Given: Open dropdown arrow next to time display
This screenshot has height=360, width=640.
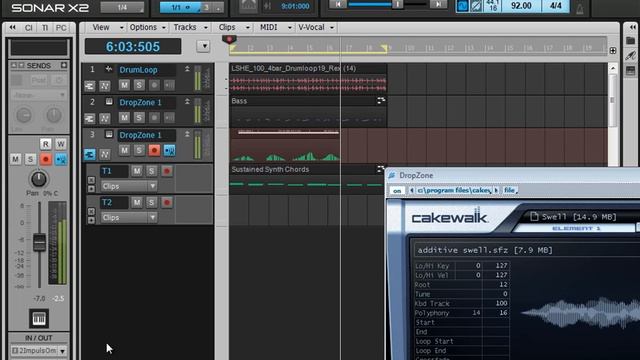Looking at the screenshot, I should (203, 46).
